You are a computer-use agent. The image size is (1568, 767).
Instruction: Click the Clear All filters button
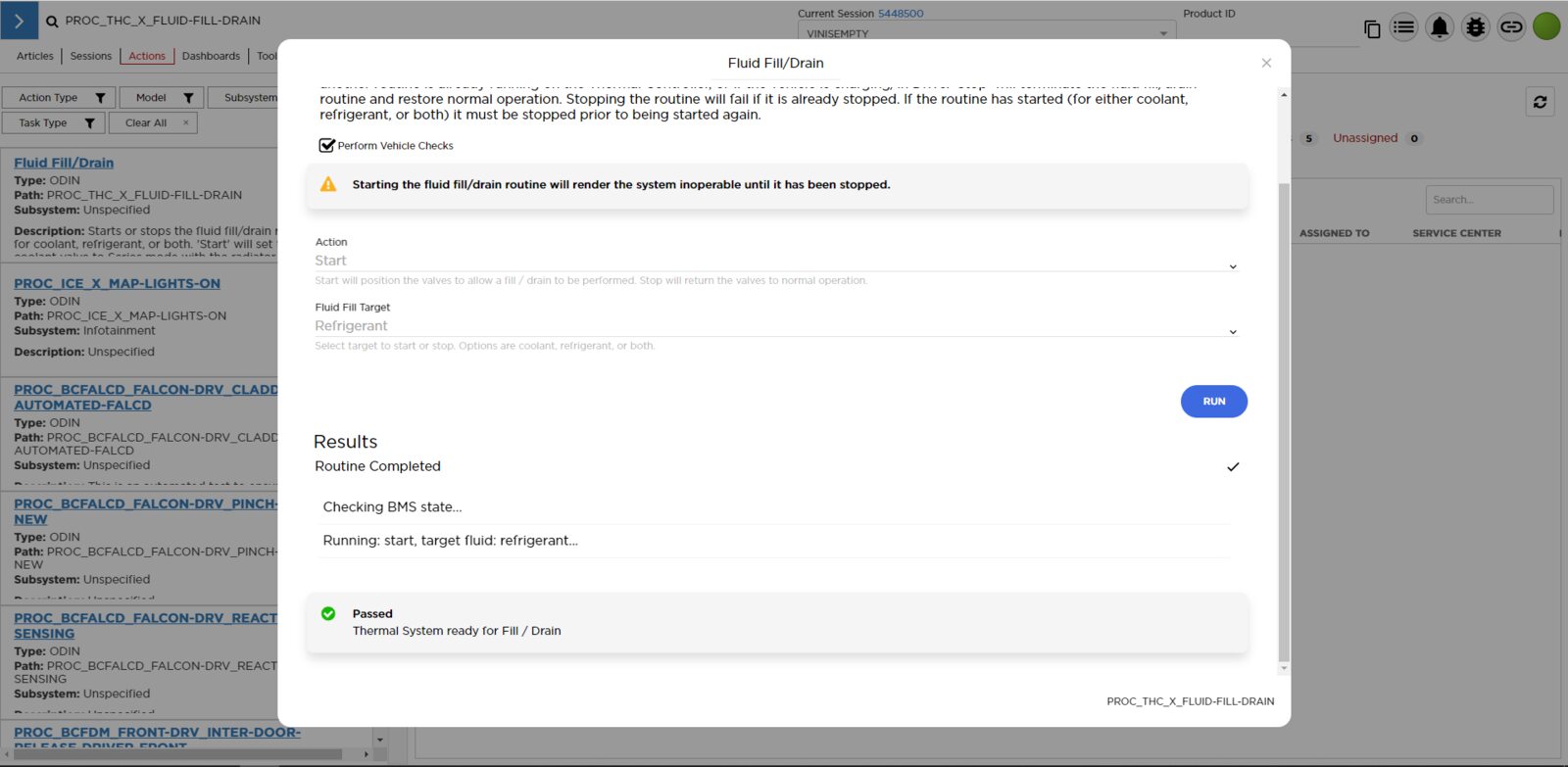pos(147,123)
